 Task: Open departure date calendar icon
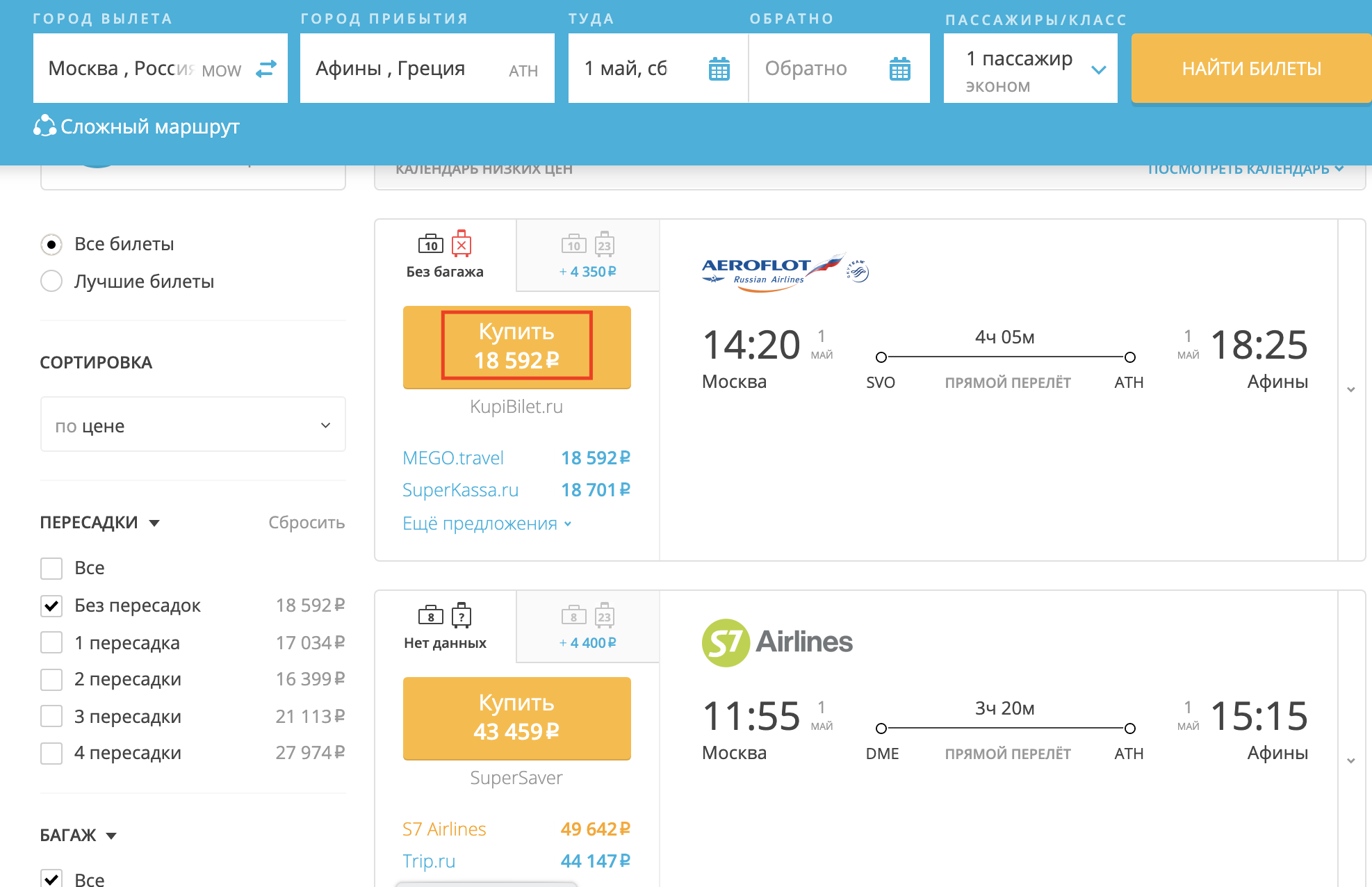coord(719,69)
